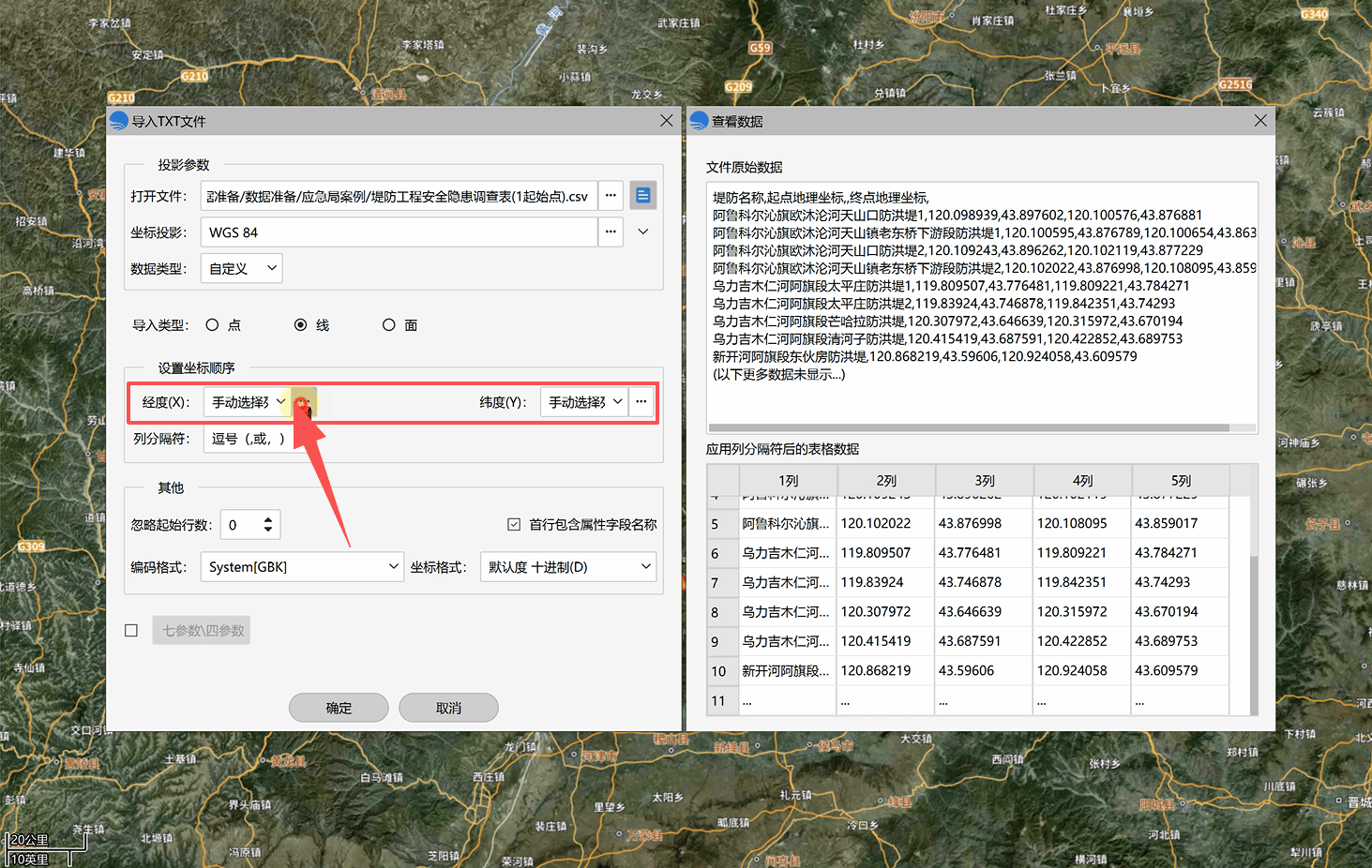Image resolution: width=1372 pixels, height=868 pixels.
Task: Click the 忽略起始行数 number field
Action: (239, 524)
